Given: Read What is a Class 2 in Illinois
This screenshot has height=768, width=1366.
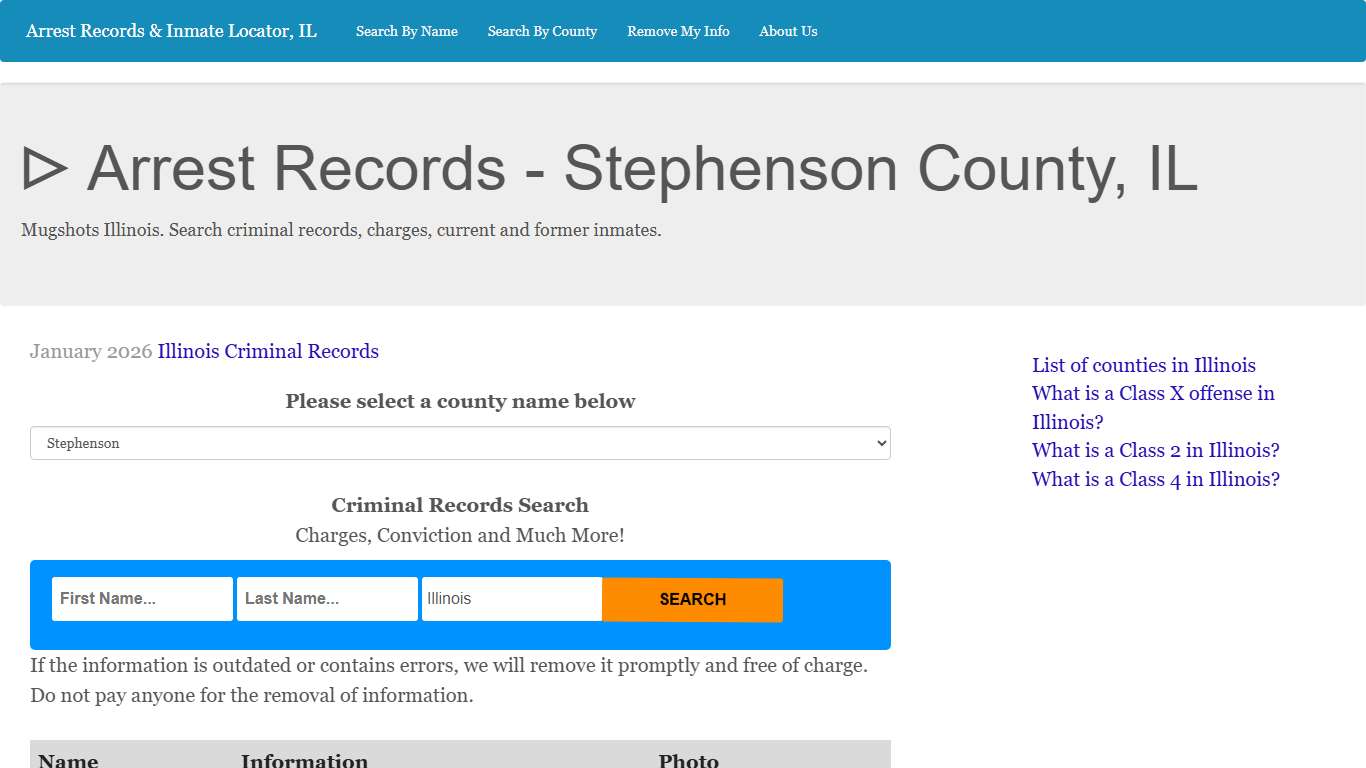Looking at the screenshot, I should (1155, 450).
